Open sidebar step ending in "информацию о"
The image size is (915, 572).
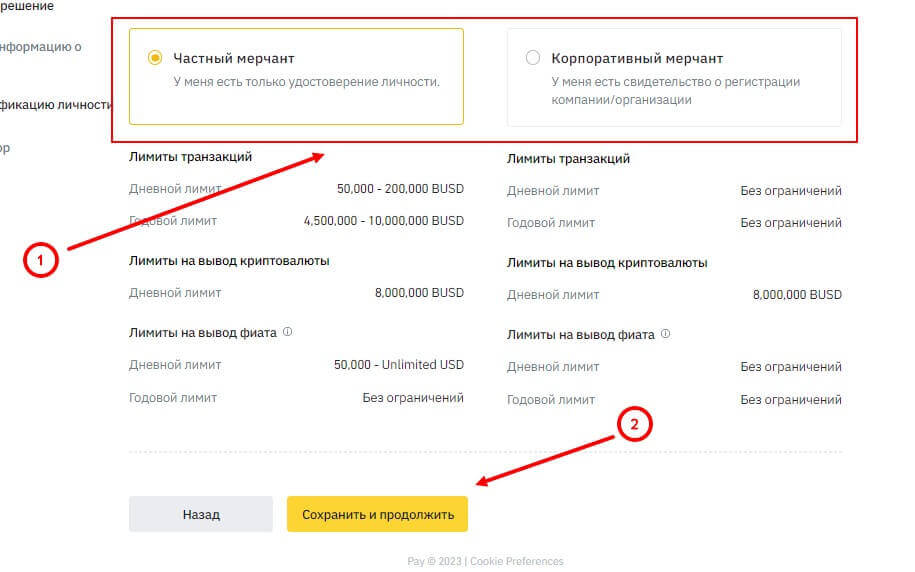click(40, 46)
